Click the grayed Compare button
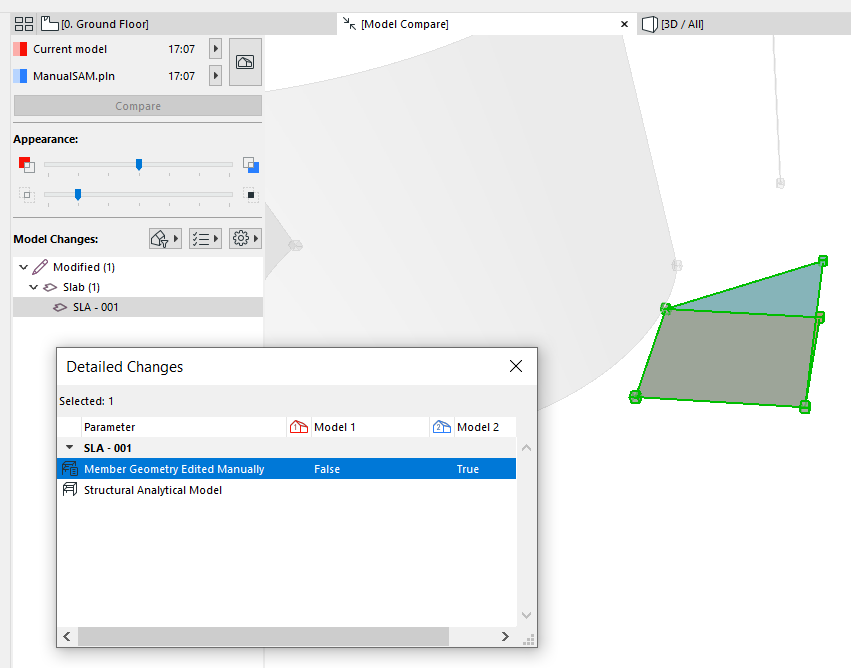851x668 pixels. (138, 106)
